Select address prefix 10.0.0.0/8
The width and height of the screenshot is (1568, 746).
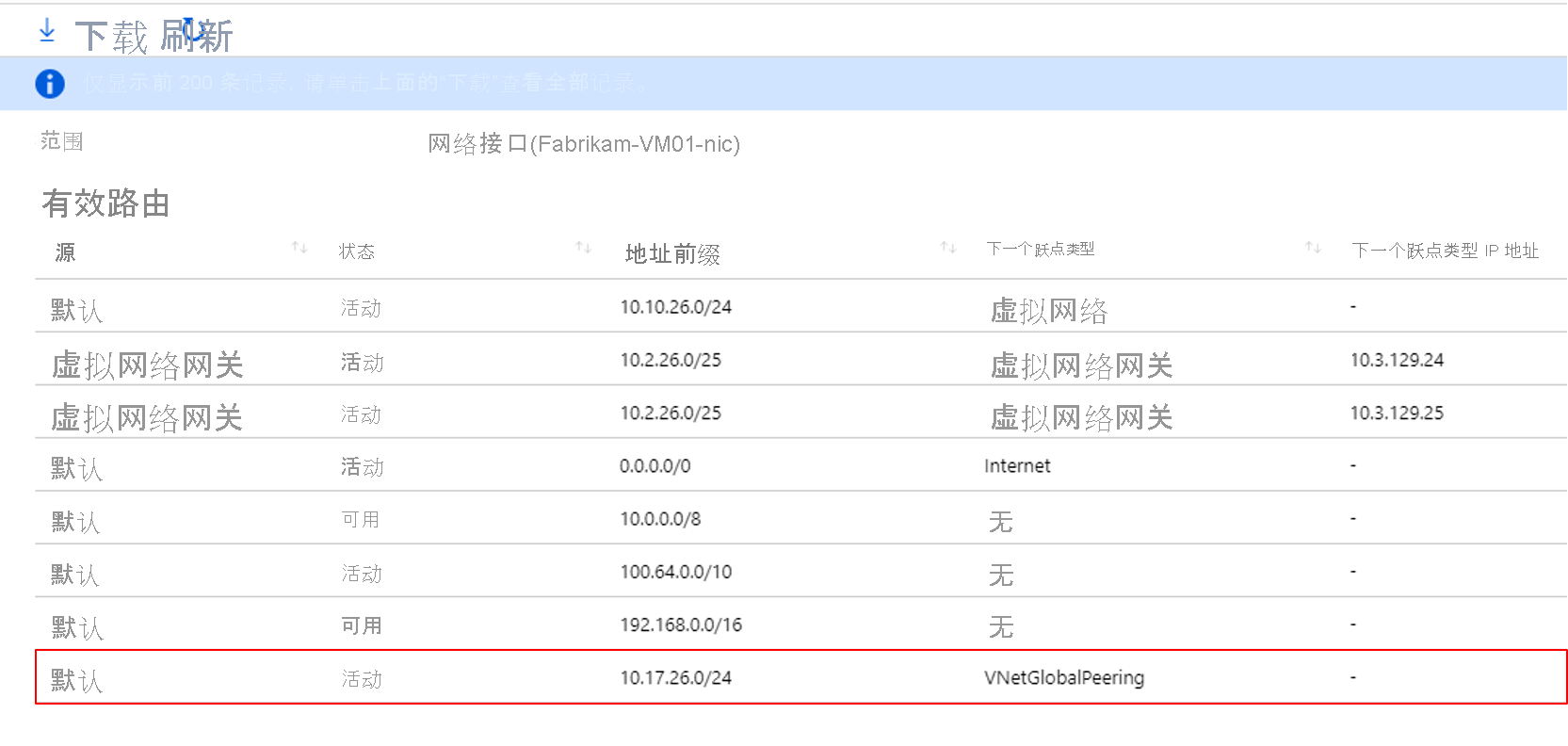pyautogui.click(x=660, y=519)
